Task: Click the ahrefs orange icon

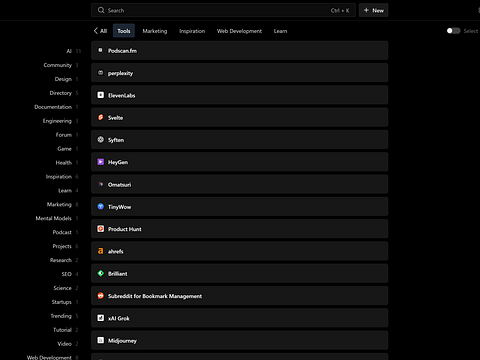Action: tap(100, 251)
